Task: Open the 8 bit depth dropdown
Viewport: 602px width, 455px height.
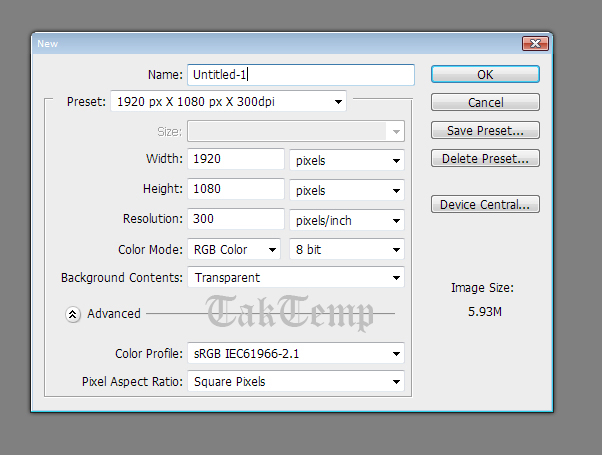Action: pos(347,249)
